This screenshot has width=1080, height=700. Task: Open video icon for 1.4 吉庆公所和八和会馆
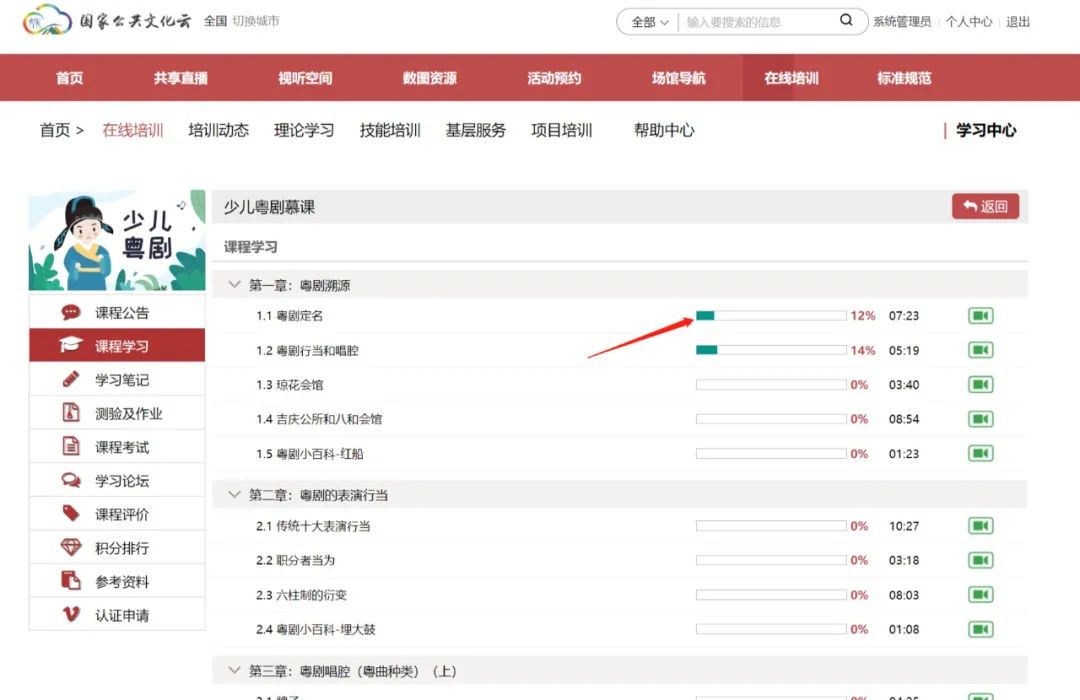[x=980, y=419]
